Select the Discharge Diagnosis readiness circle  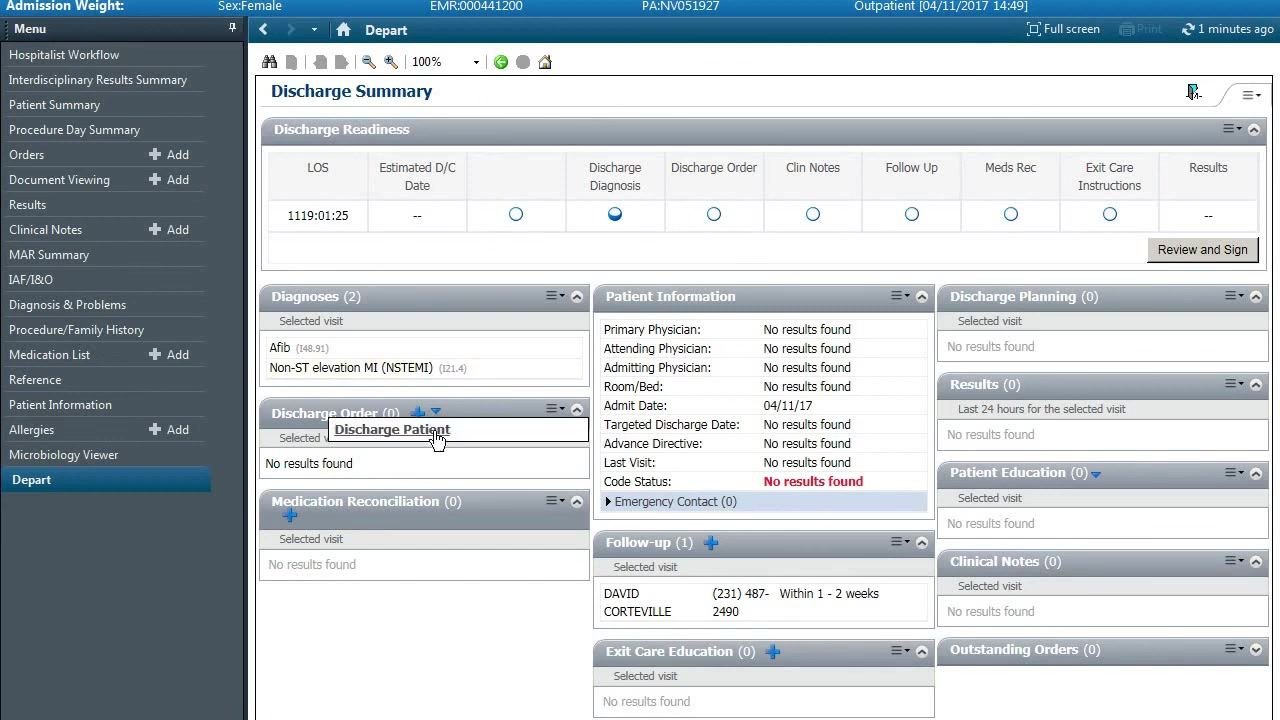[615, 214]
